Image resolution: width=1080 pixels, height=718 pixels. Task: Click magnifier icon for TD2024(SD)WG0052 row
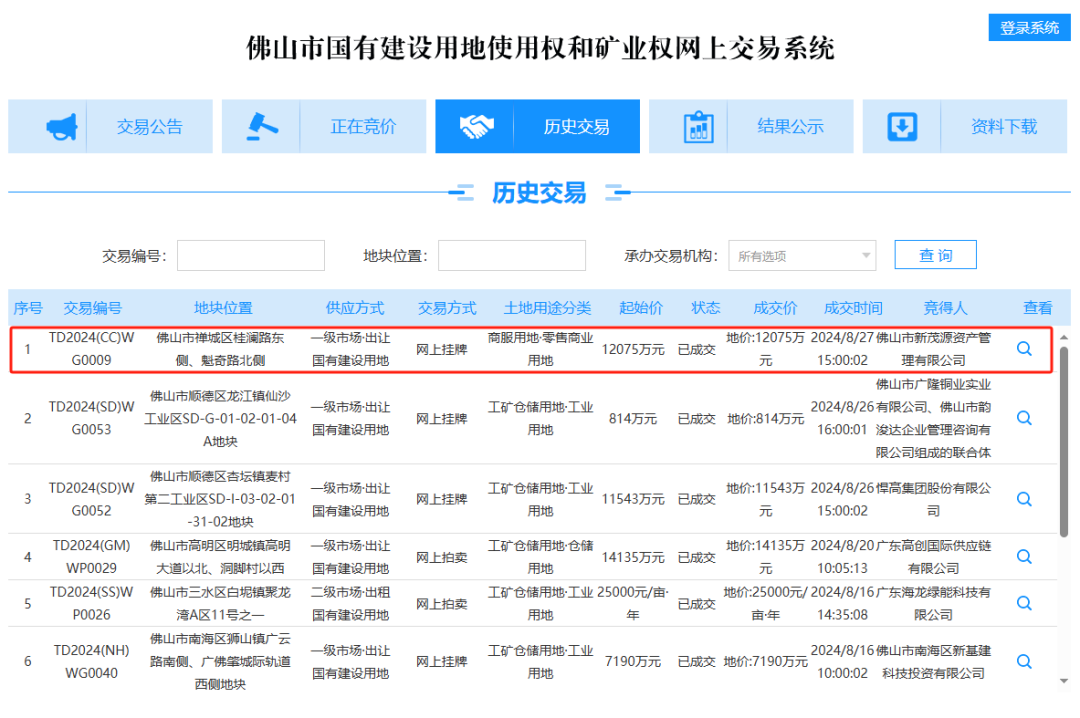tap(1024, 499)
